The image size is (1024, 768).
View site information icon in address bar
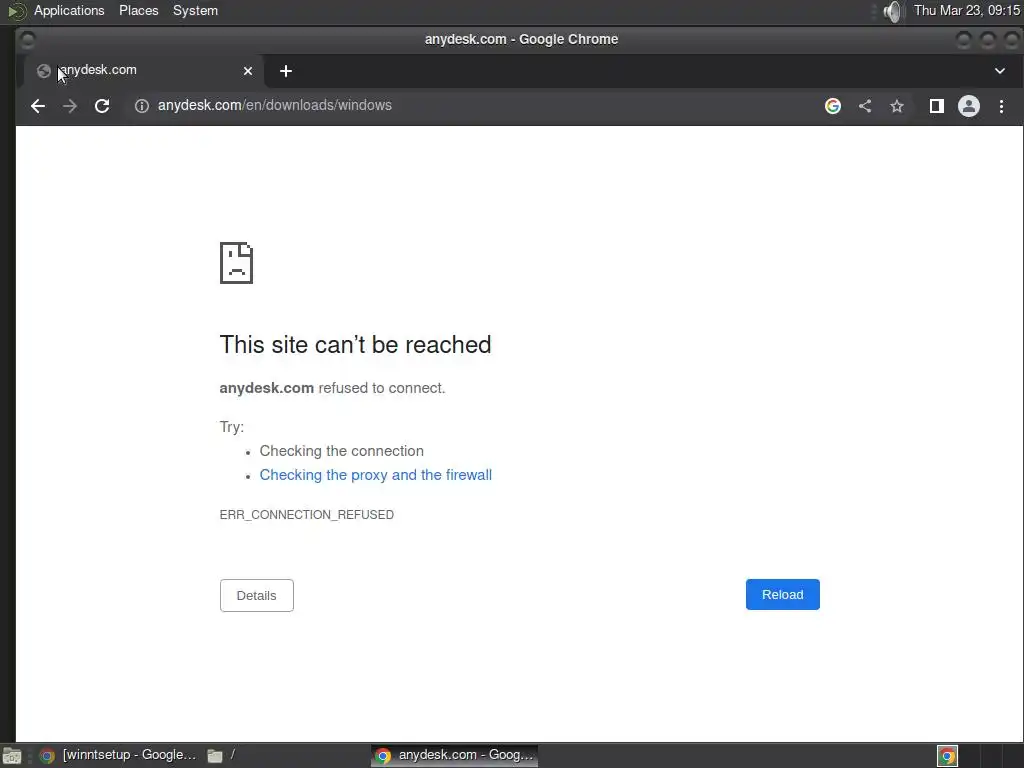coord(142,106)
